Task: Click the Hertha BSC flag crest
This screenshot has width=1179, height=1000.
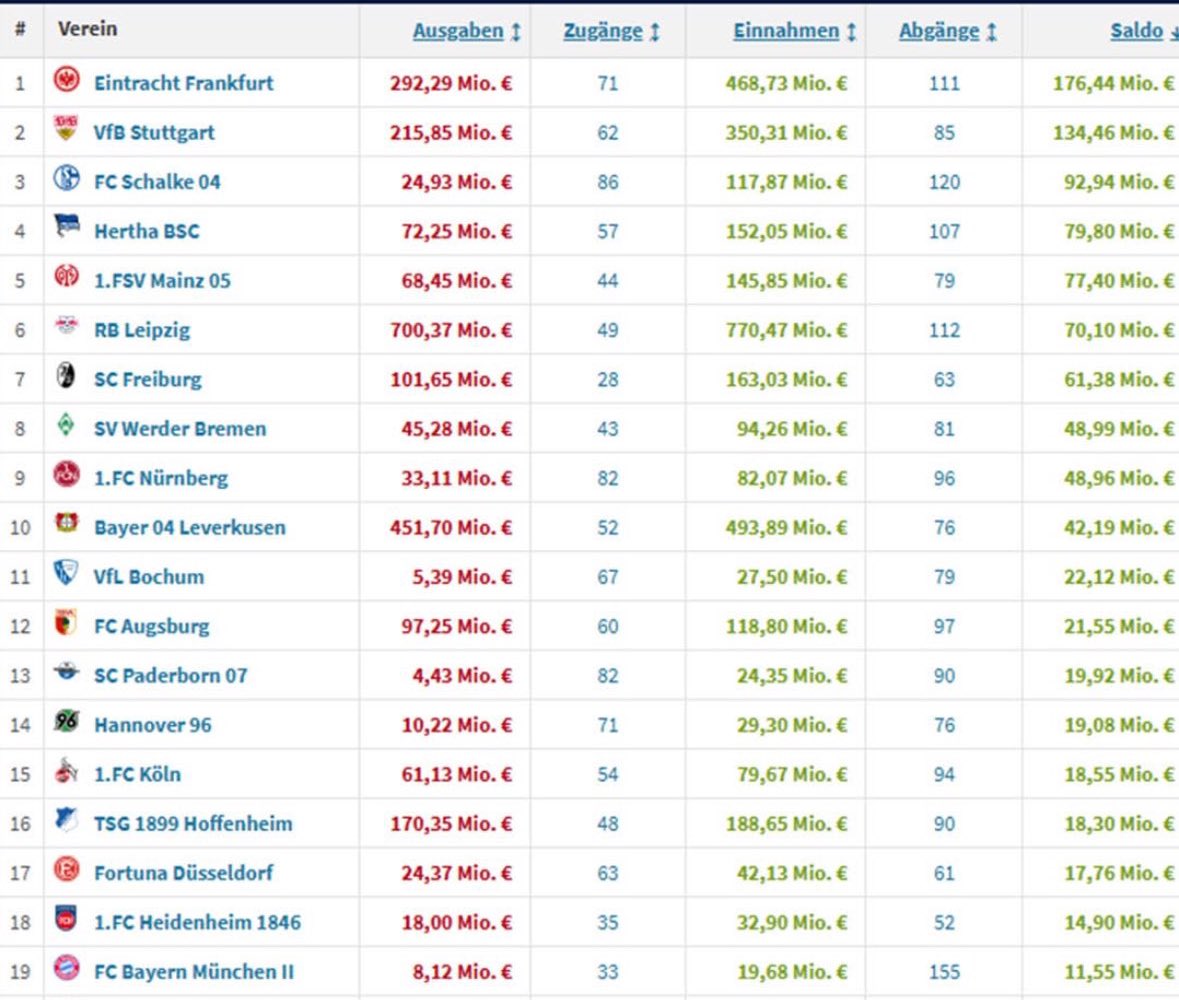Action: click(x=66, y=226)
